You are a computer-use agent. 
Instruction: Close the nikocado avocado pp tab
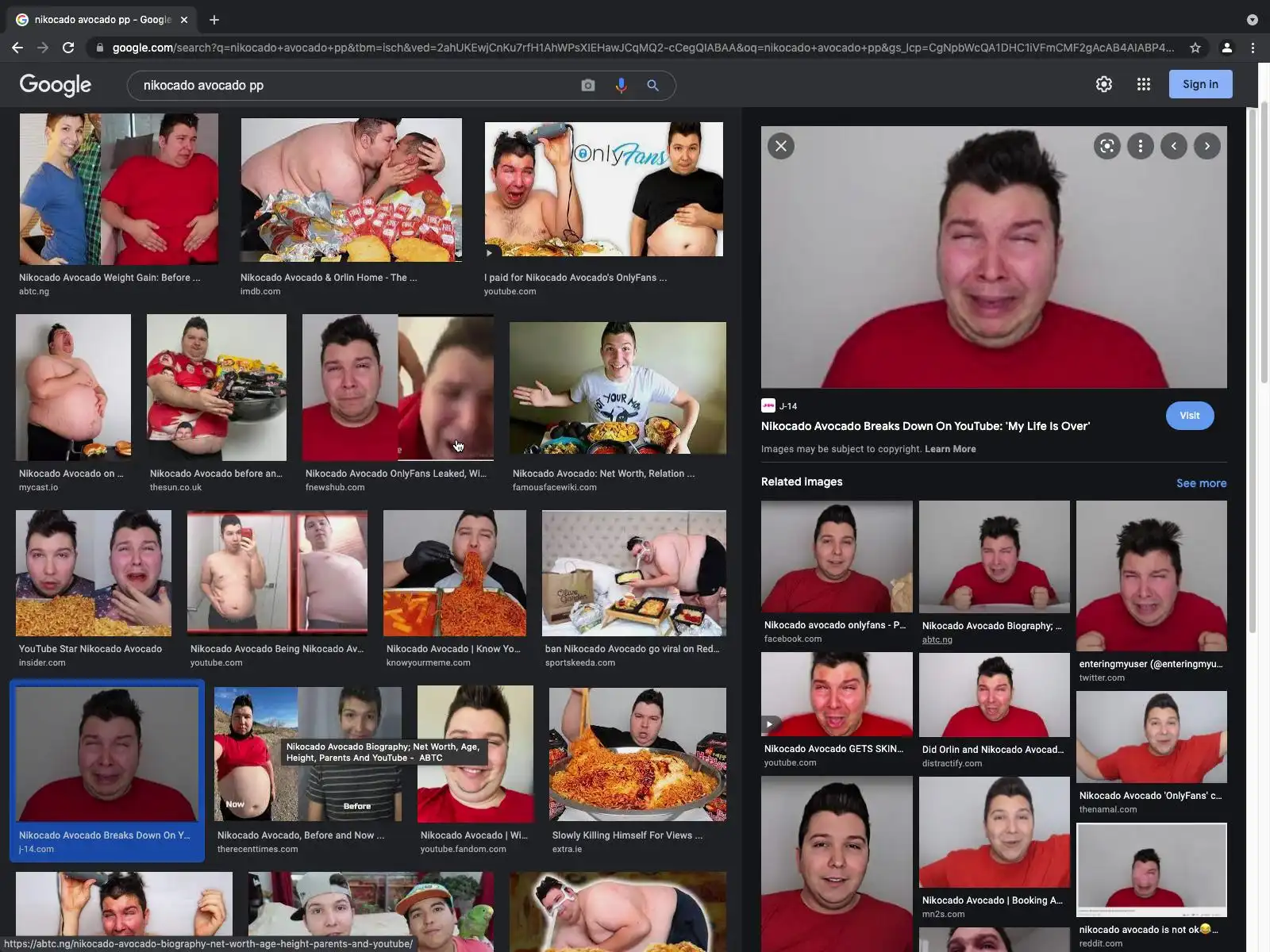click(x=184, y=20)
